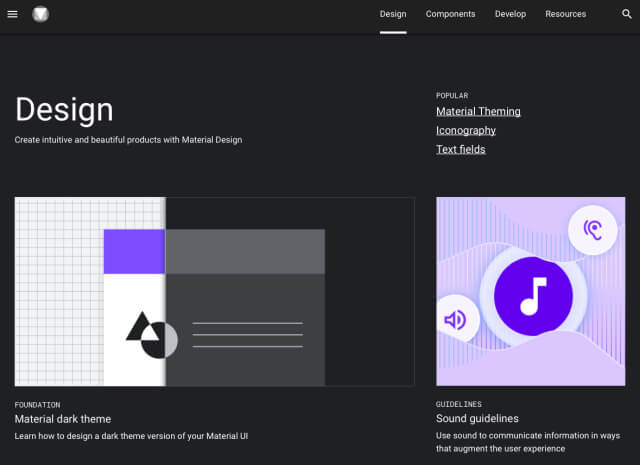Screen dimensions: 640x465
Task: Click the ear icon in sound illustration
Action: coord(596,231)
